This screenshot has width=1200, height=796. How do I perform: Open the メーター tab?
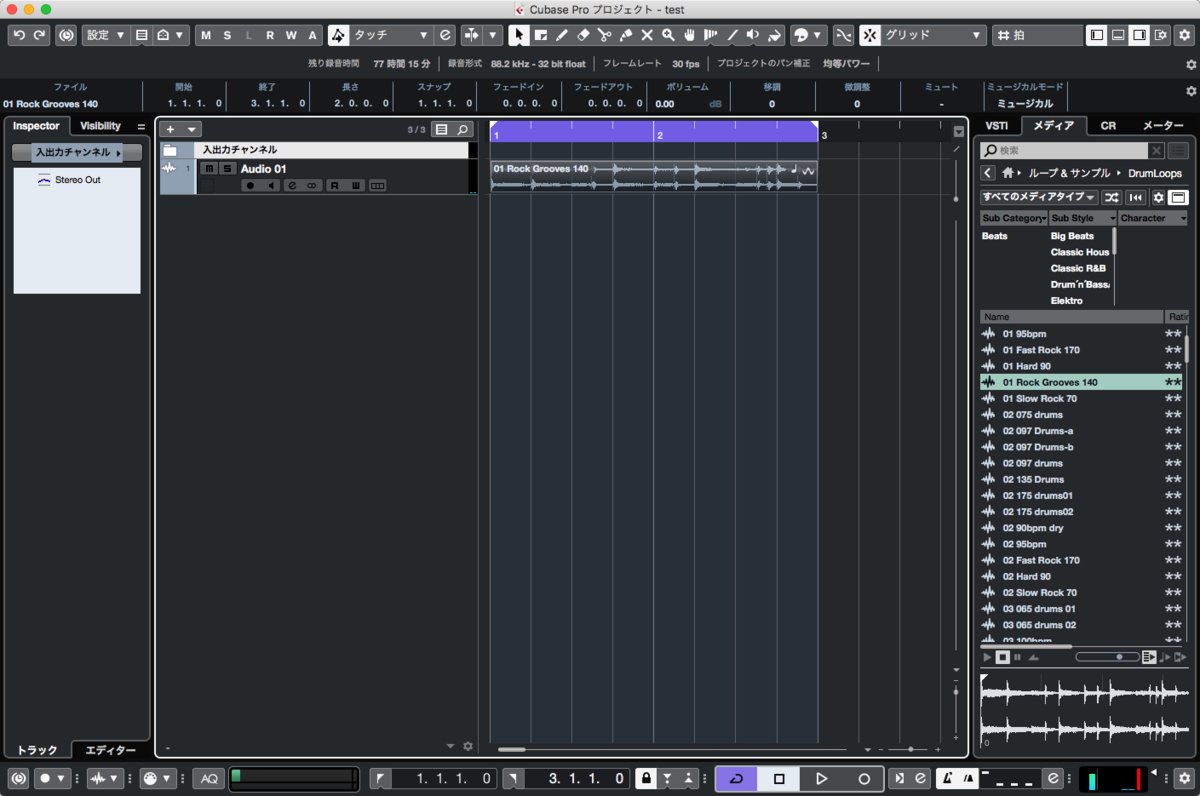pos(1163,126)
